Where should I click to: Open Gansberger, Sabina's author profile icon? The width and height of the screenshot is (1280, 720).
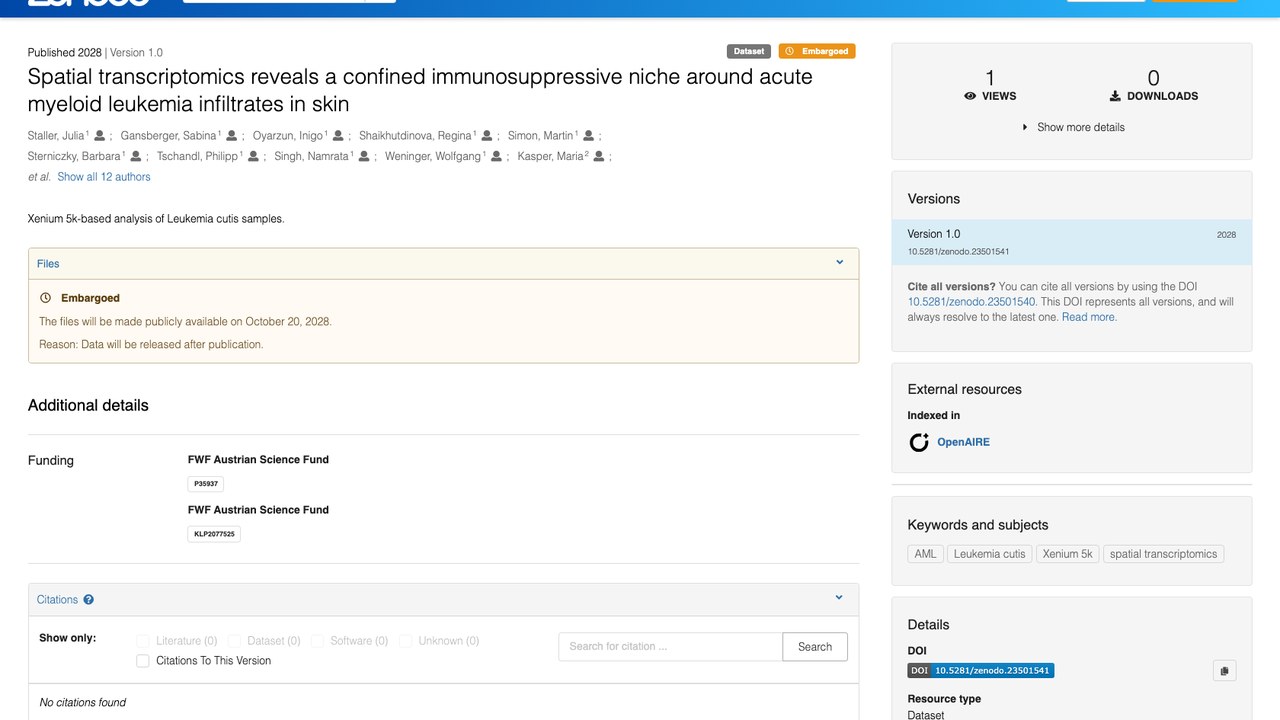tap(232, 136)
